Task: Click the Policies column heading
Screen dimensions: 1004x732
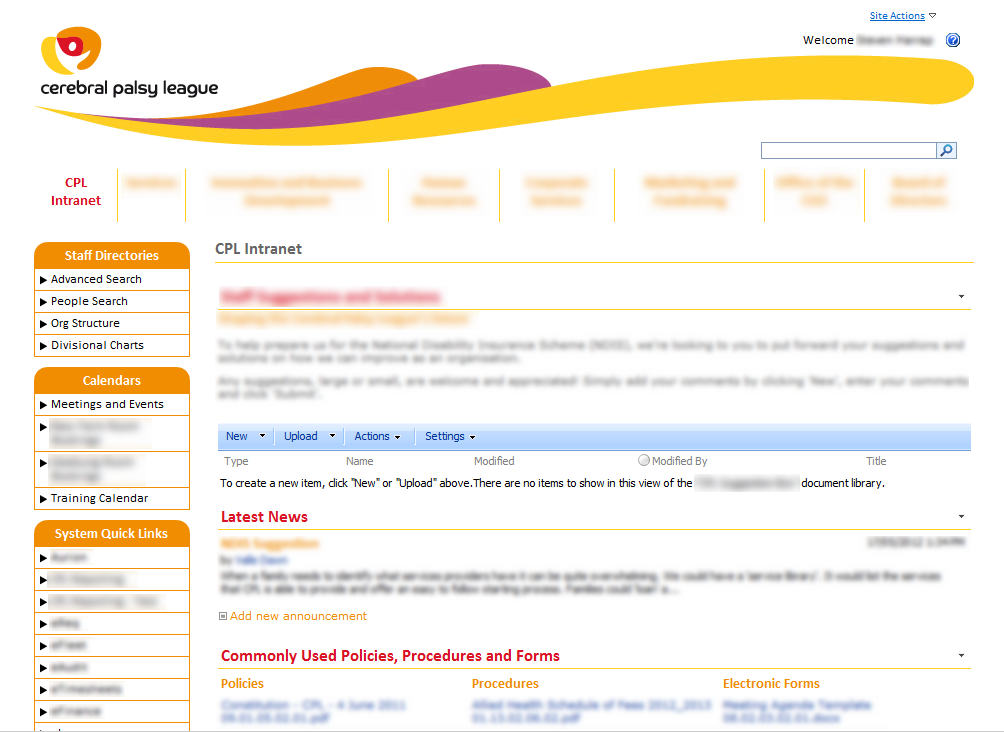Action: click(242, 683)
